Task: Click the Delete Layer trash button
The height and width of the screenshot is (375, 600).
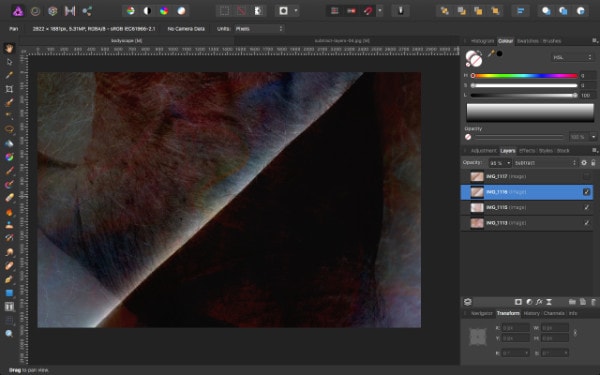Action: point(593,302)
